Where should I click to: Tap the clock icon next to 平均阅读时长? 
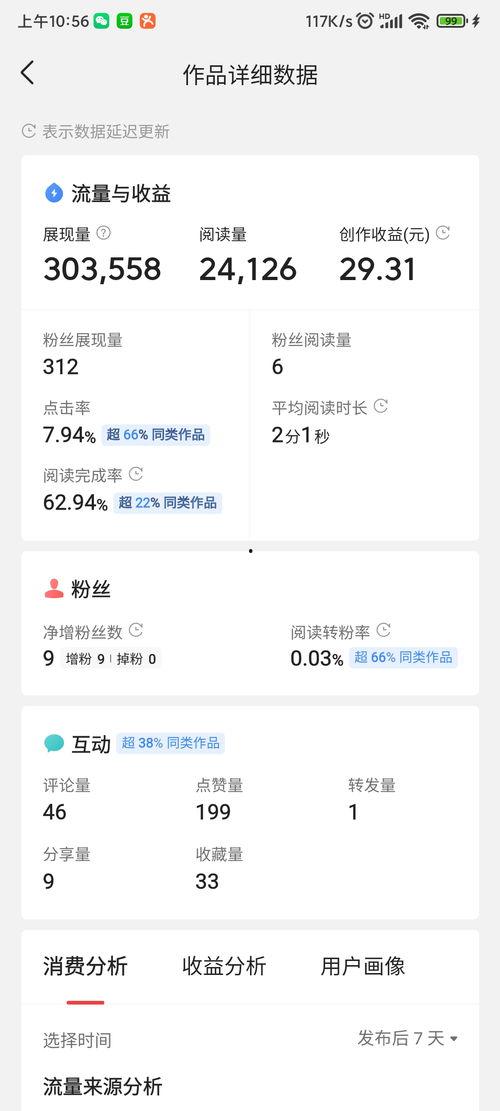pos(381,406)
